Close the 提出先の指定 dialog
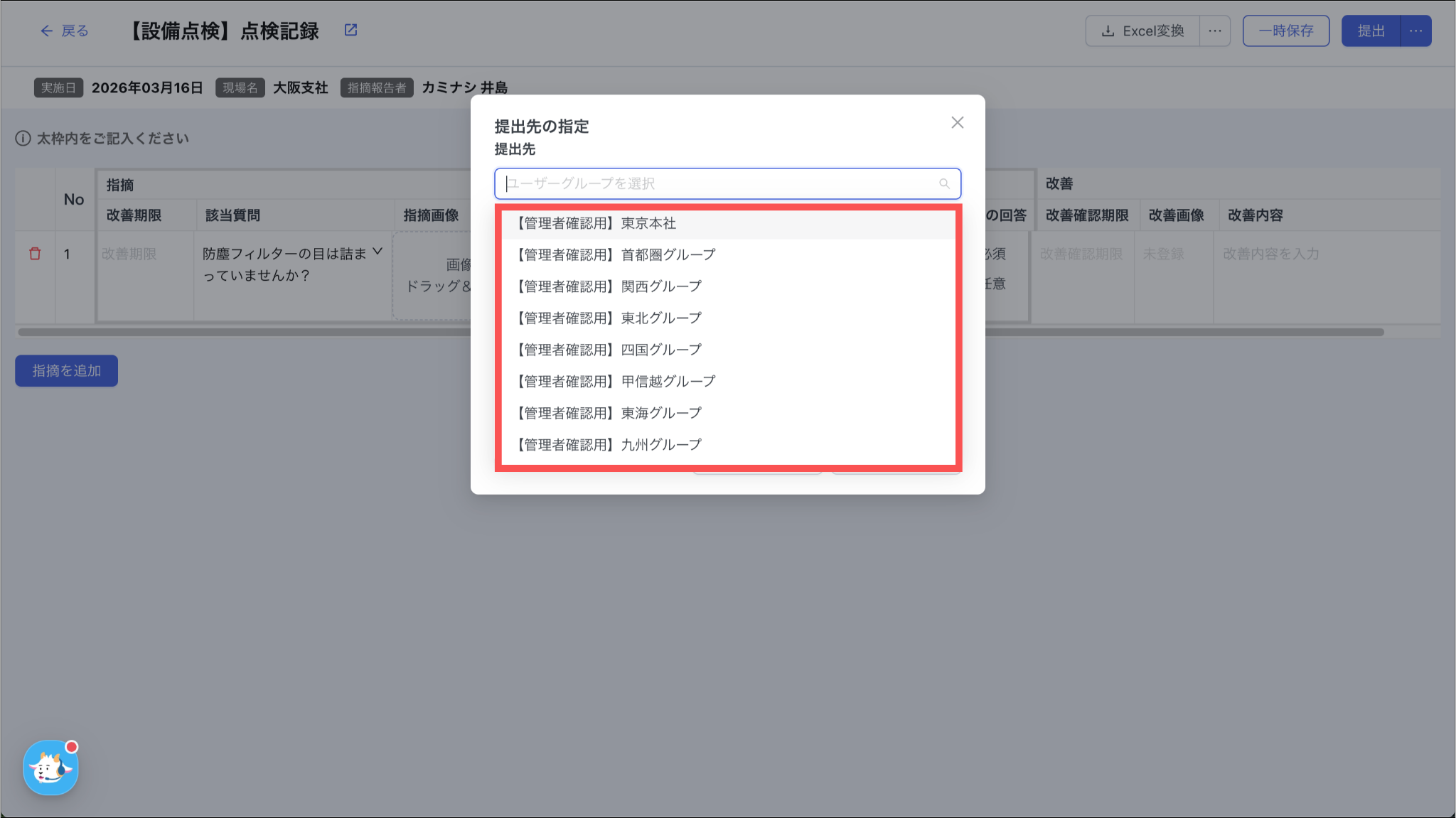 pyautogui.click(x=957, y=122)
